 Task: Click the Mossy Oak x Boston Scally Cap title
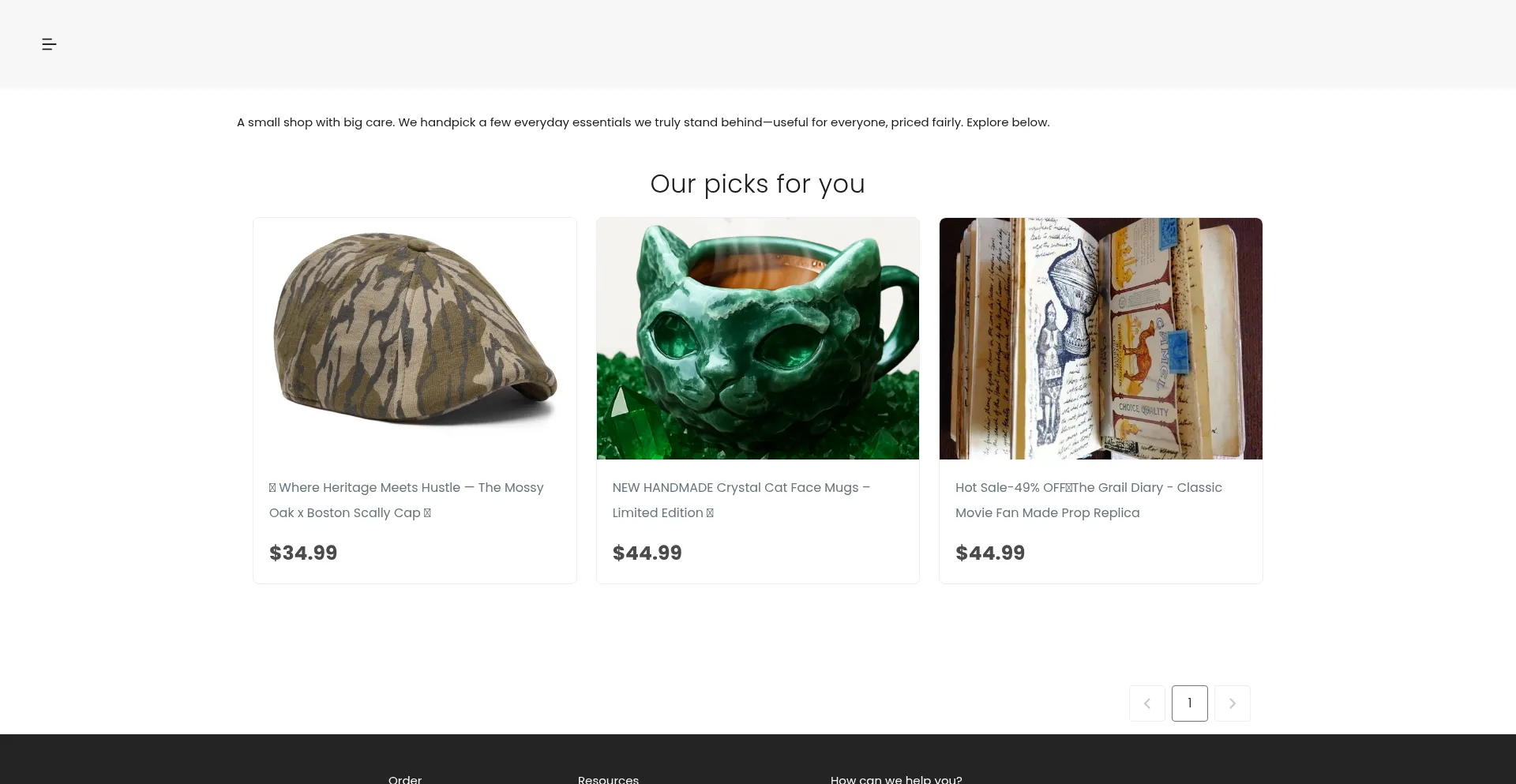pyautogui.click(x=406, y=500)
